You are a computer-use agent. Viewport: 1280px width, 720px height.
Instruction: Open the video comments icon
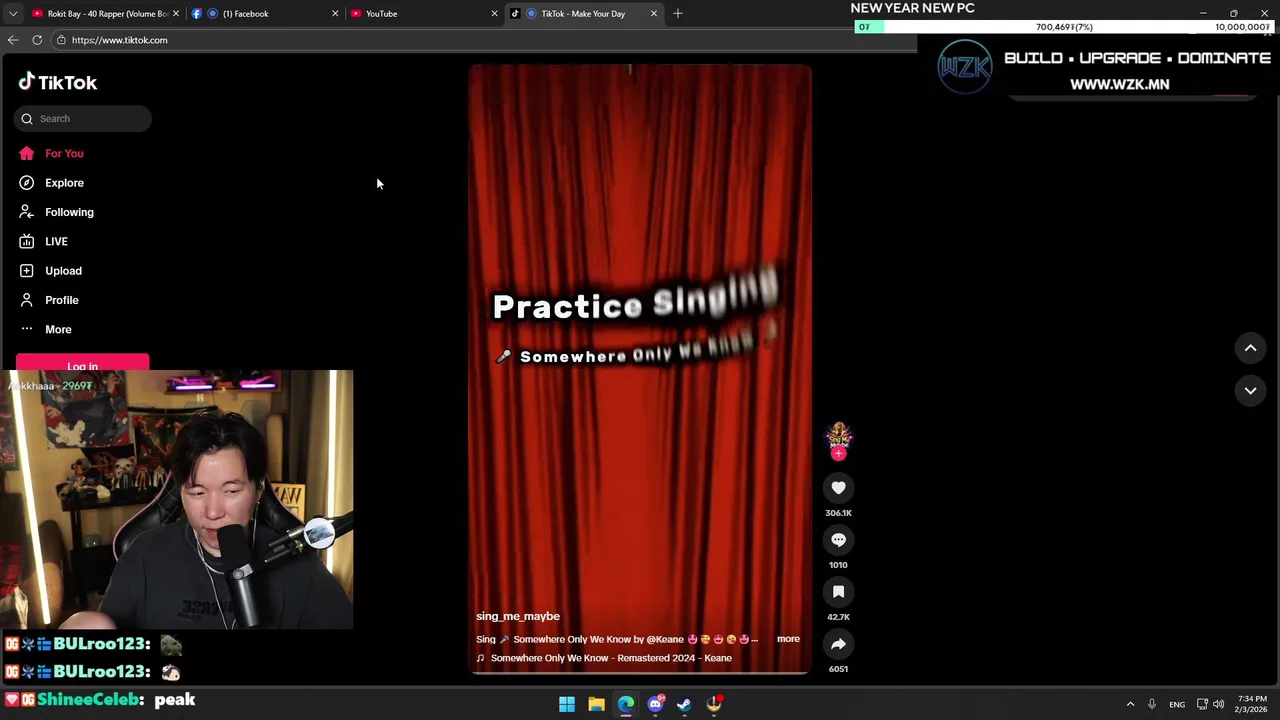click(x=838, y=540)
